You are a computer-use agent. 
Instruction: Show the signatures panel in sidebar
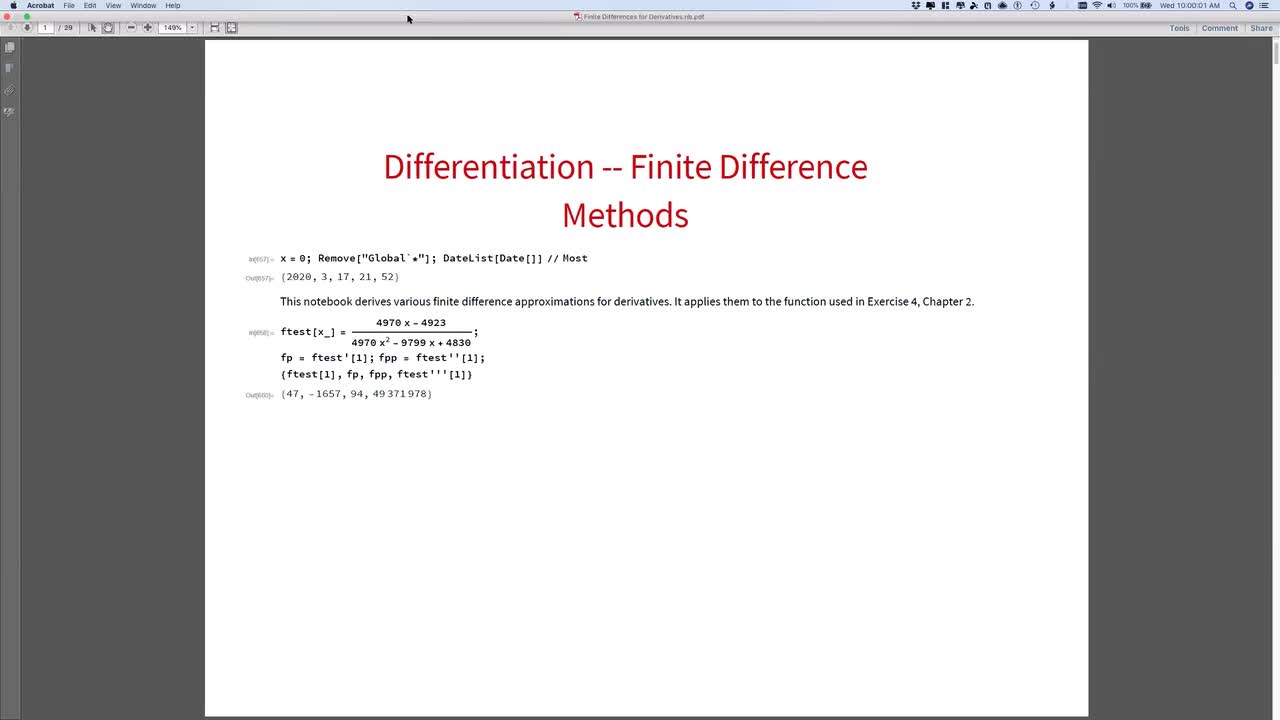pos(10,112)
